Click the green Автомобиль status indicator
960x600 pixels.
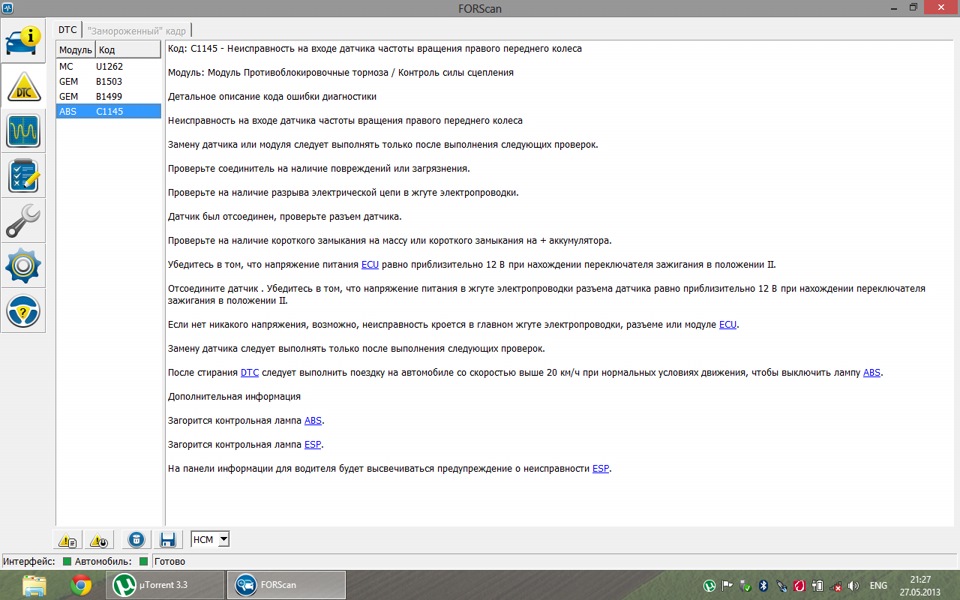coord(143,561)
